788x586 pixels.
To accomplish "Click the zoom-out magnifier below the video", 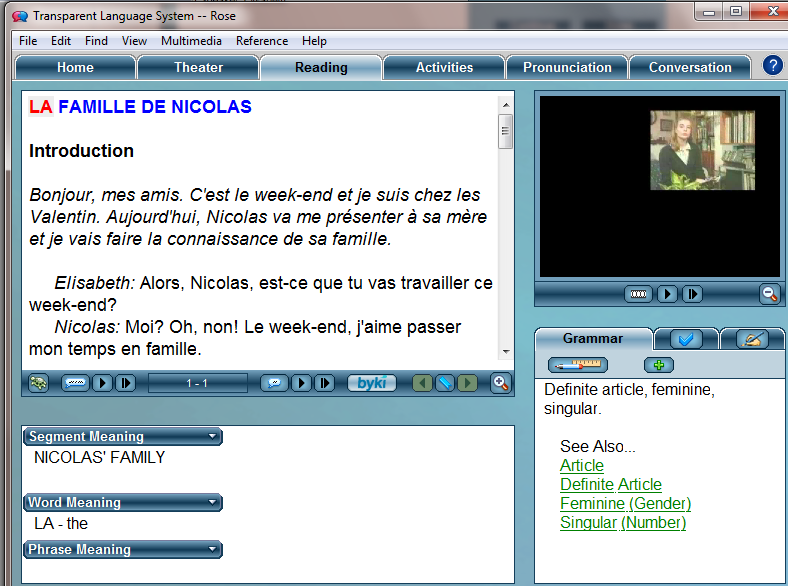I will coord(769,294).
